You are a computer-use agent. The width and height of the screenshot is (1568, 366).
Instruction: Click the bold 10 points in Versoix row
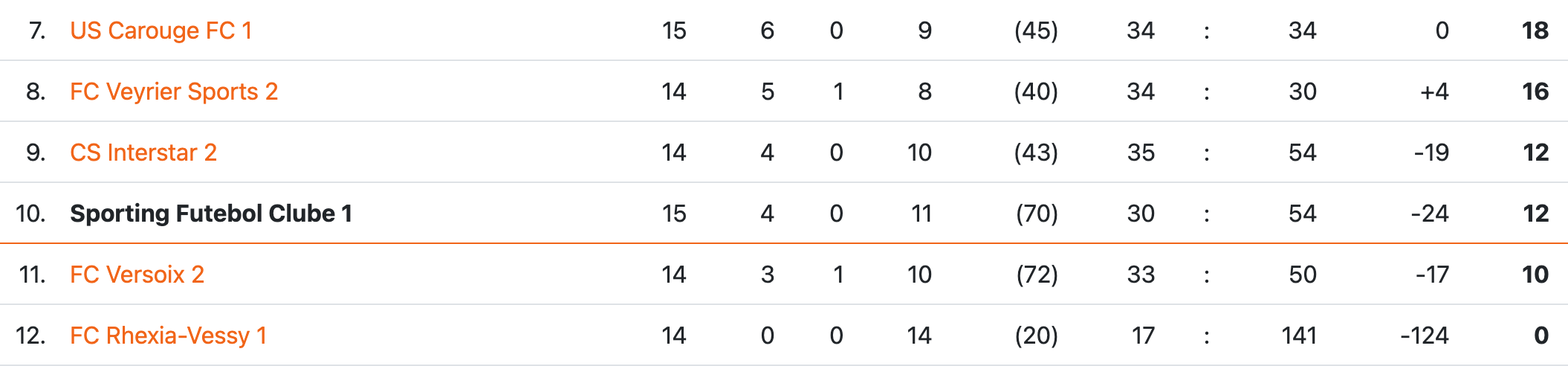[x=1535, y=274]
